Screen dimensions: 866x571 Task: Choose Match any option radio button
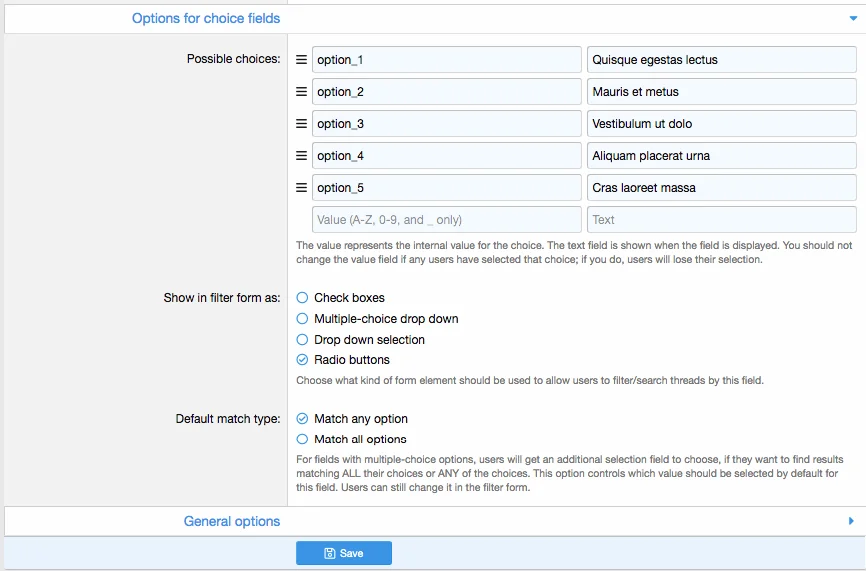[x=303, y=419]
